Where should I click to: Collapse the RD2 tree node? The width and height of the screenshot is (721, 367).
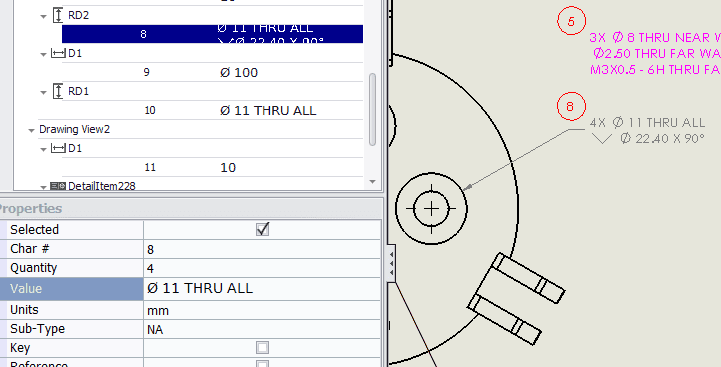[43, 17]
